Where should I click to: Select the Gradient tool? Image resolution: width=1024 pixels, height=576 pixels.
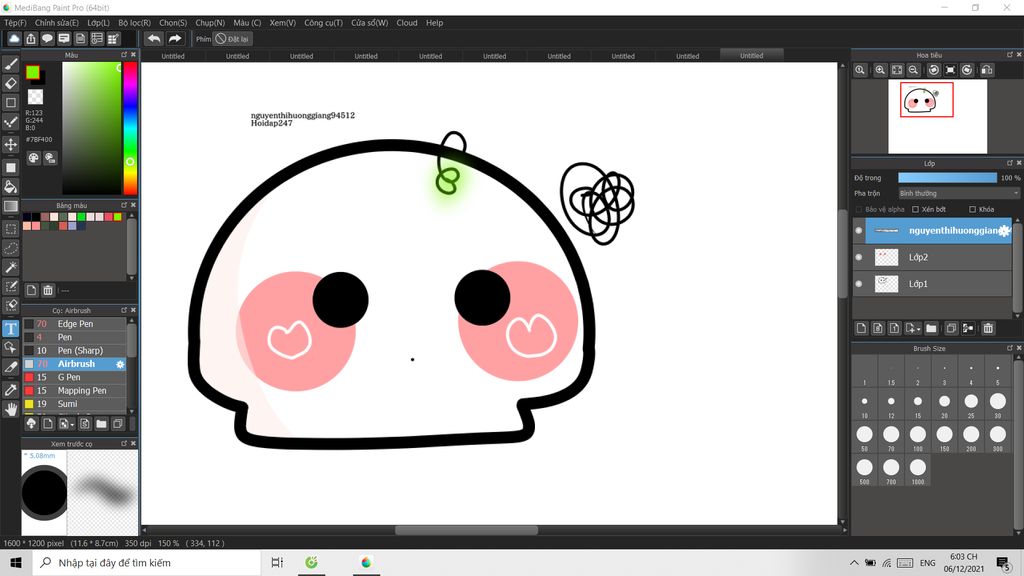coord(10,206)
